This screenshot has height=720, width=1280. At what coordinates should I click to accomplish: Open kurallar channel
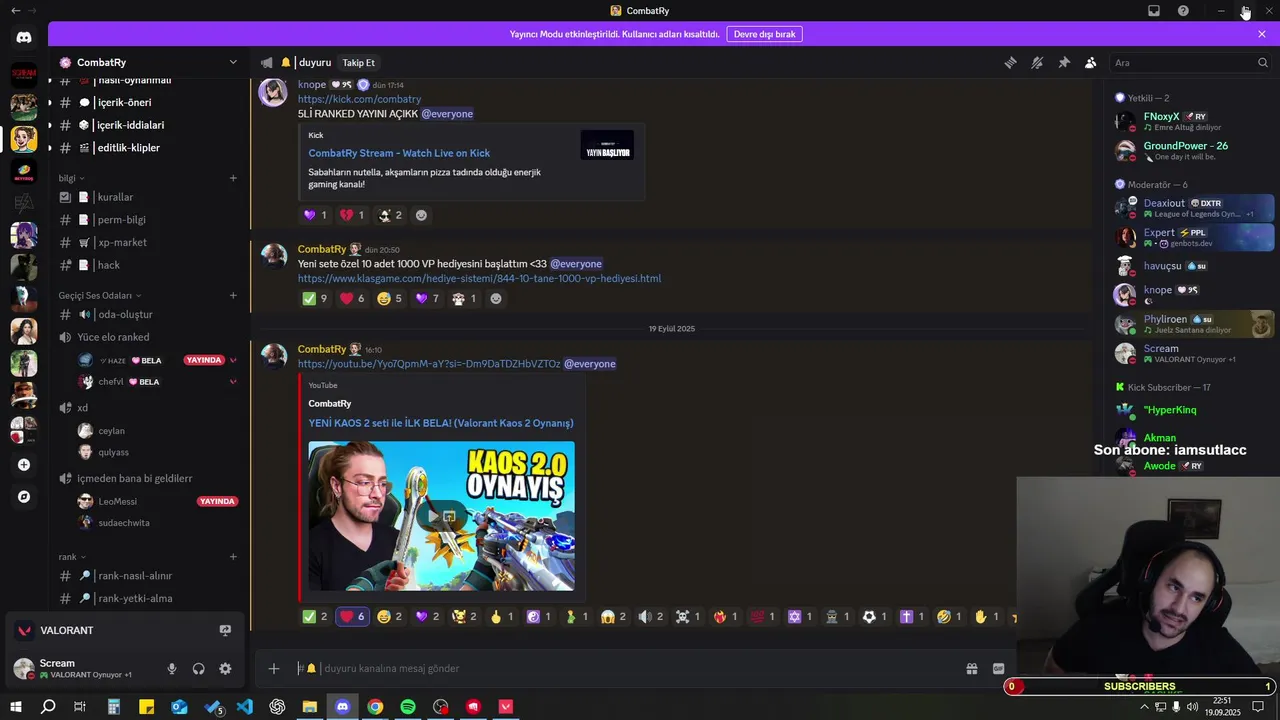147,197
